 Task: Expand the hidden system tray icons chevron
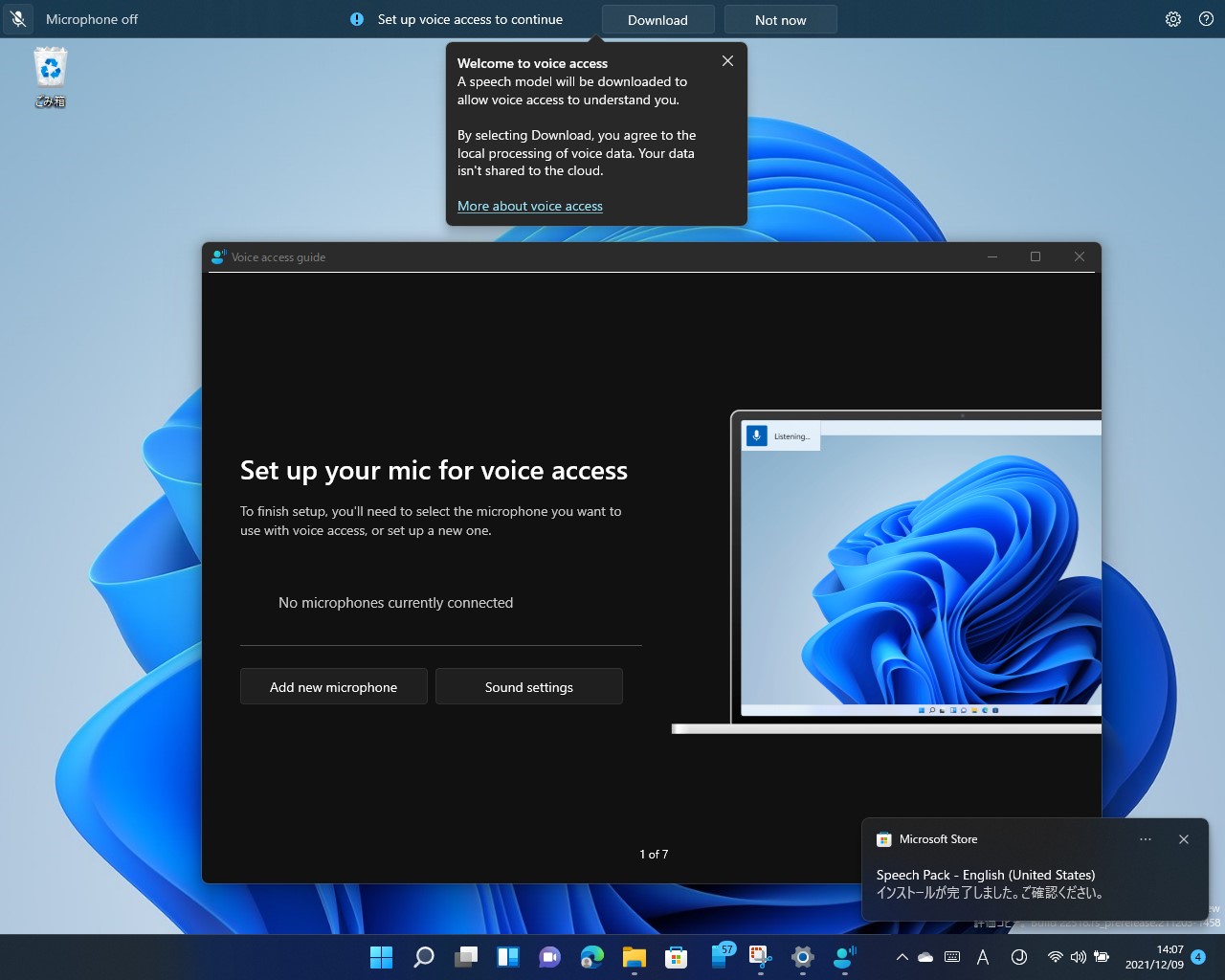click(901, 957)
